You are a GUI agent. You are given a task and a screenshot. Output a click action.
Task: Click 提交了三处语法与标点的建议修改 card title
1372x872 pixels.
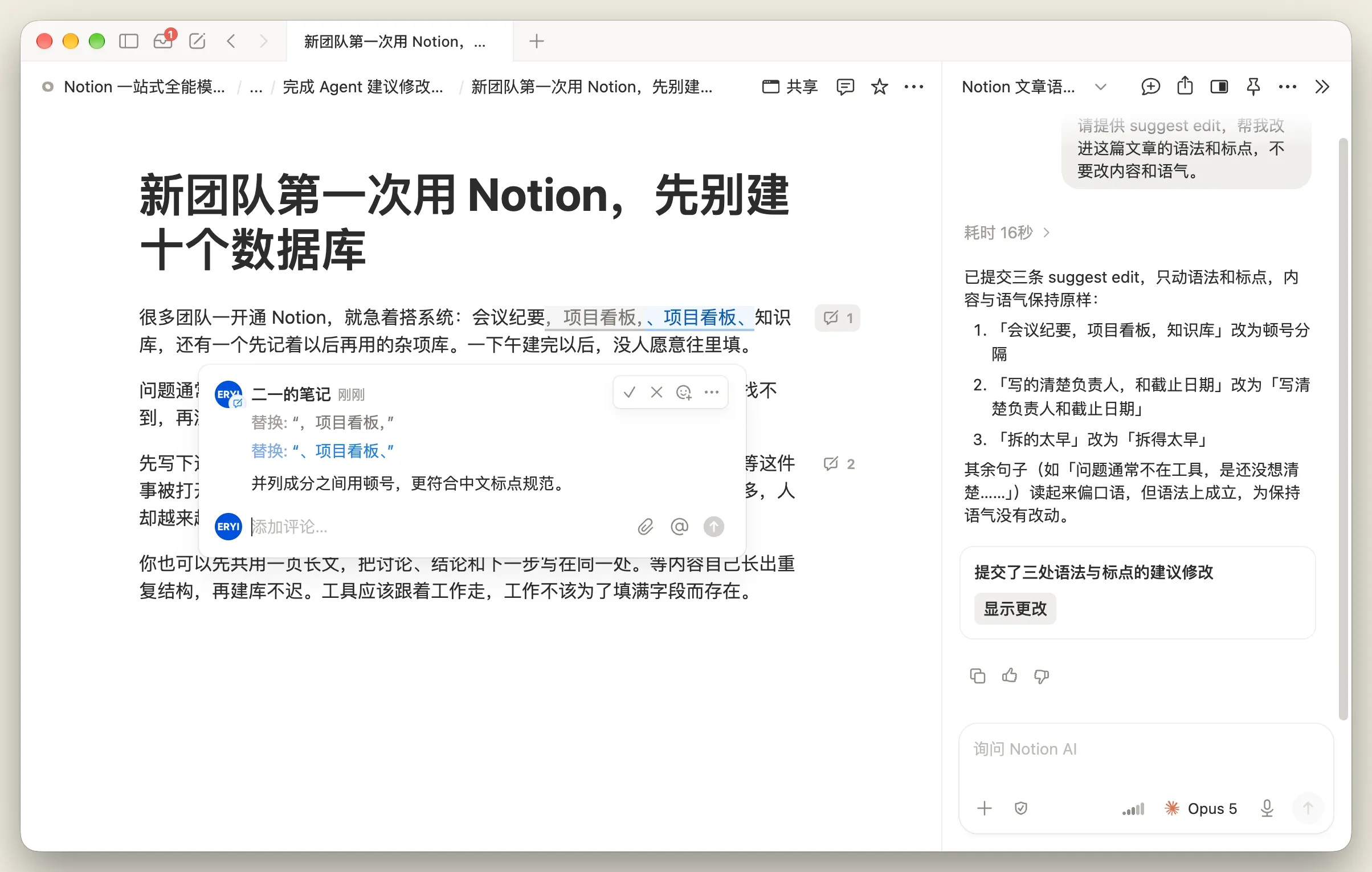pos(1093,572)
